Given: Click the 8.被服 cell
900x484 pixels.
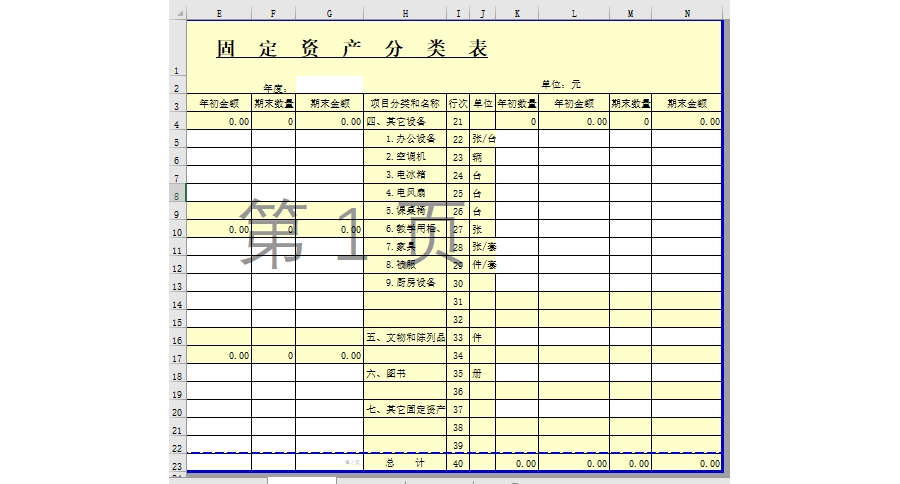Looking at the screenshot, I should click(405, 265).
